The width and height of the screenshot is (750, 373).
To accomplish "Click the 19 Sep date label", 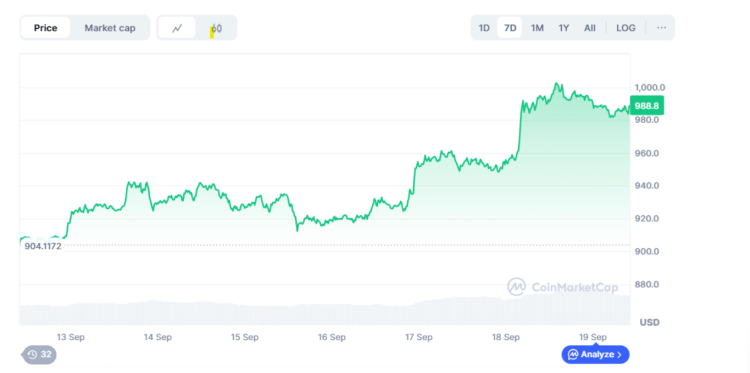I will pyautogui.click(x=593, y=337).
